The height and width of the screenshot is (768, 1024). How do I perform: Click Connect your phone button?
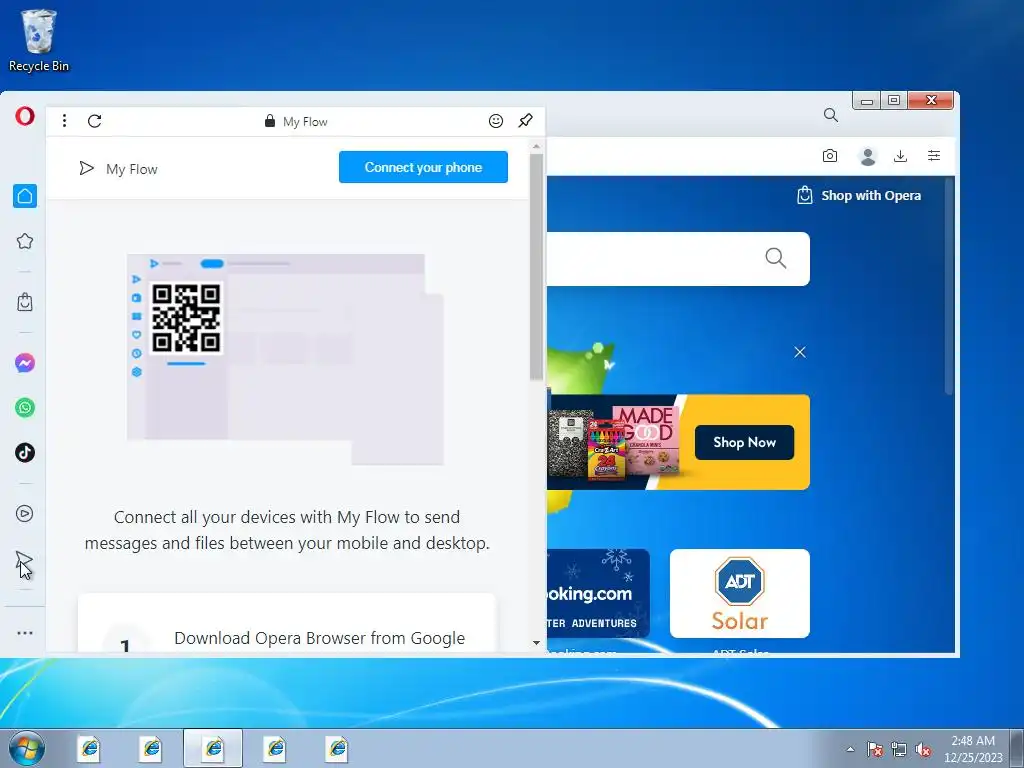pyautogui.click(x=423, y=167)
